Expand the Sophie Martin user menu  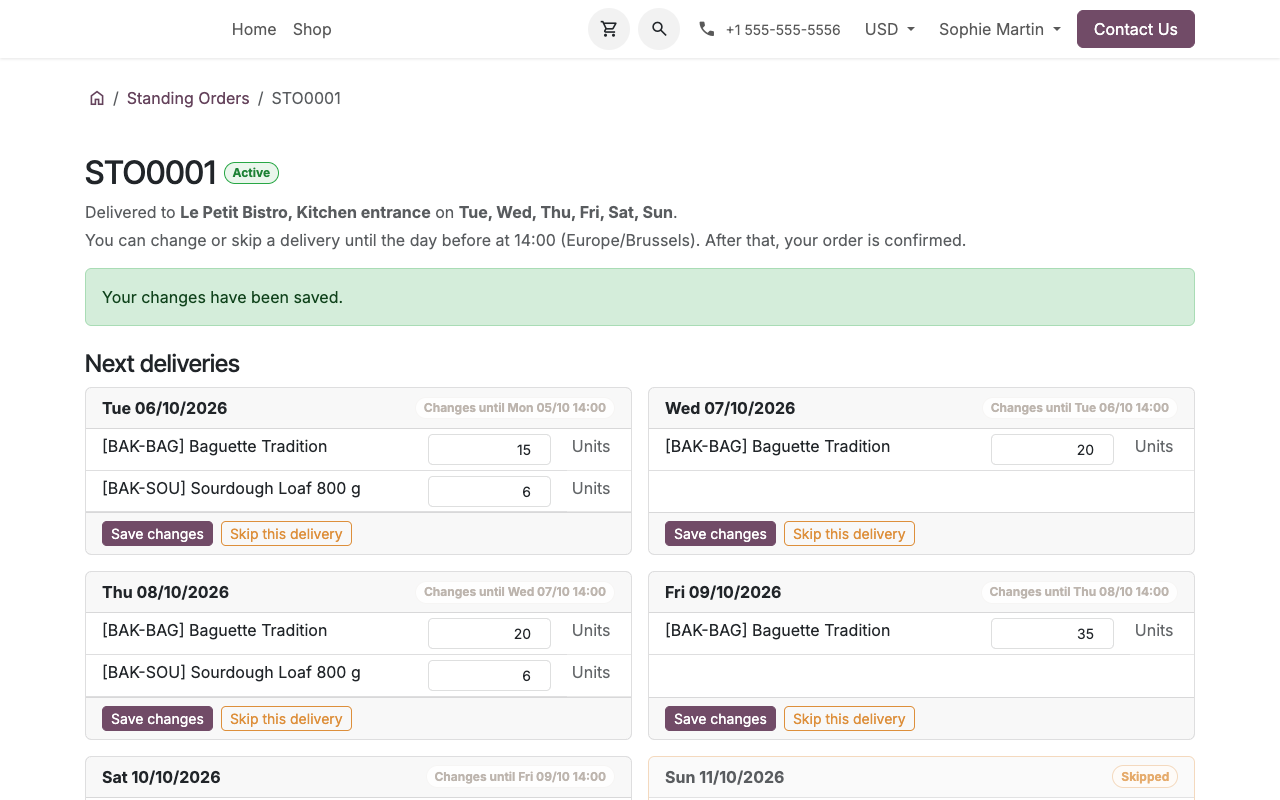pos(1000,29)
